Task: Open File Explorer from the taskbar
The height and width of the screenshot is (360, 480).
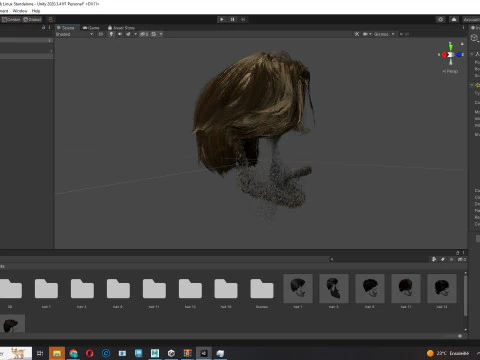Action: [x=57, y=353]
